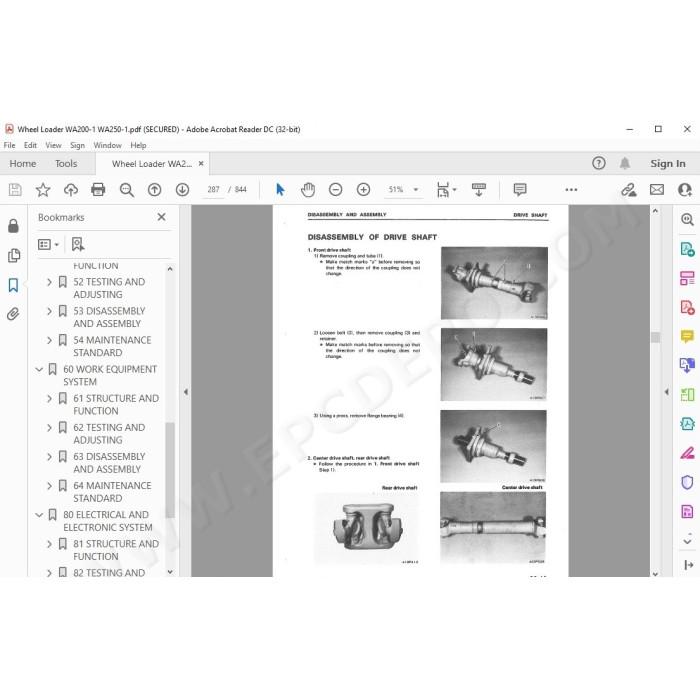Viewport: 700px width, 700px height.
Task: Expand right tools pane button
Action: [x=688, y=565]
